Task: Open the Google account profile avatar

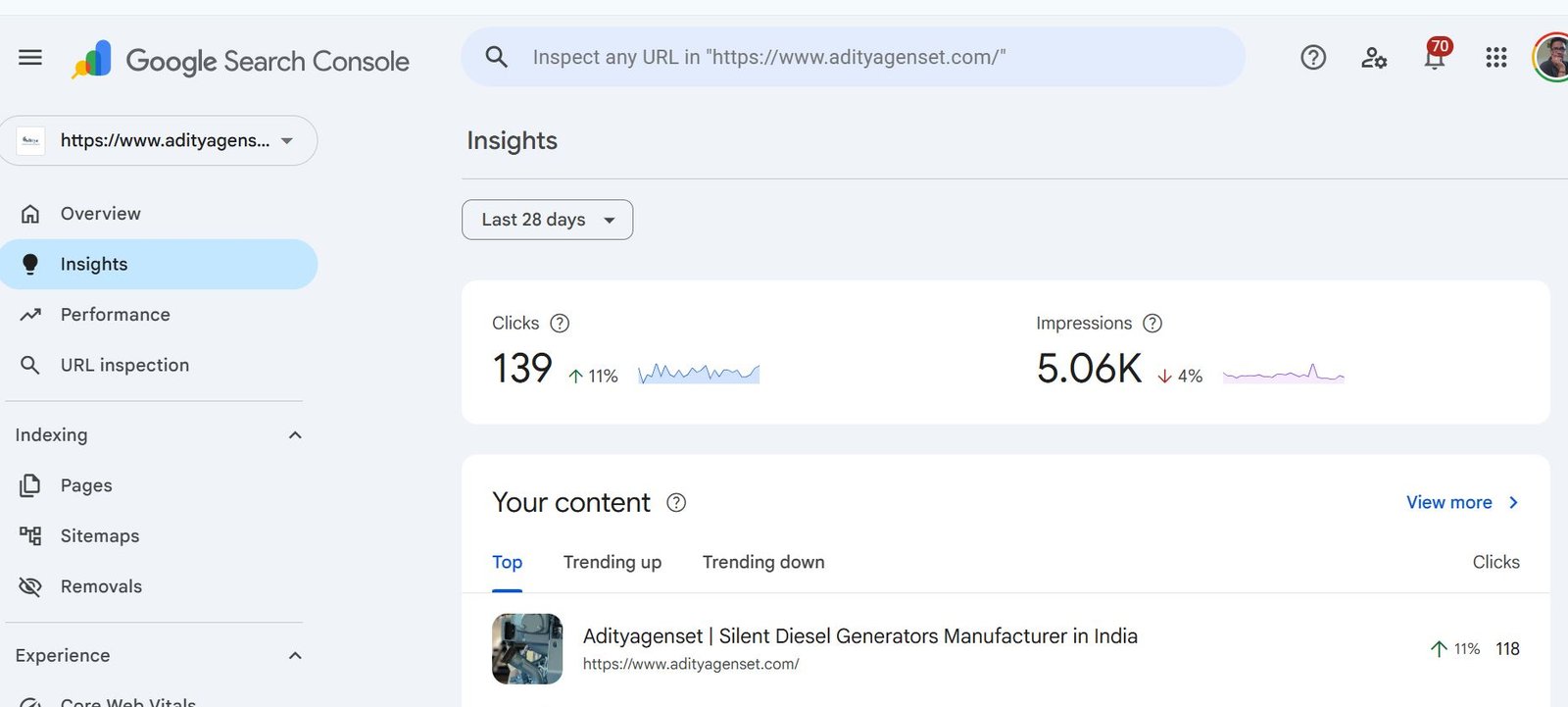Action: (1551, 57)
